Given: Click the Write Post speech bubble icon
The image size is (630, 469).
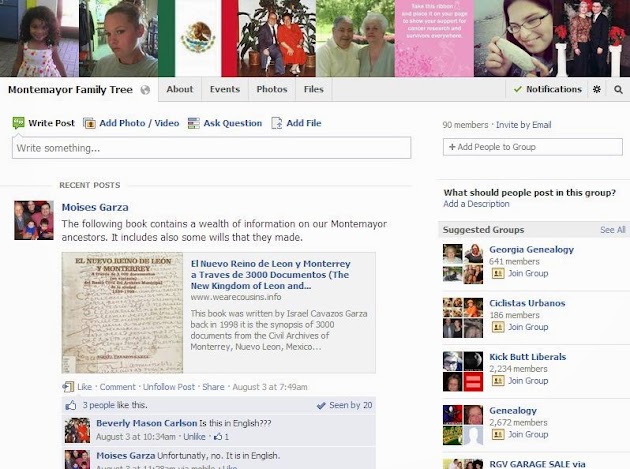Looking at the screenshot, I should (18, 123).
